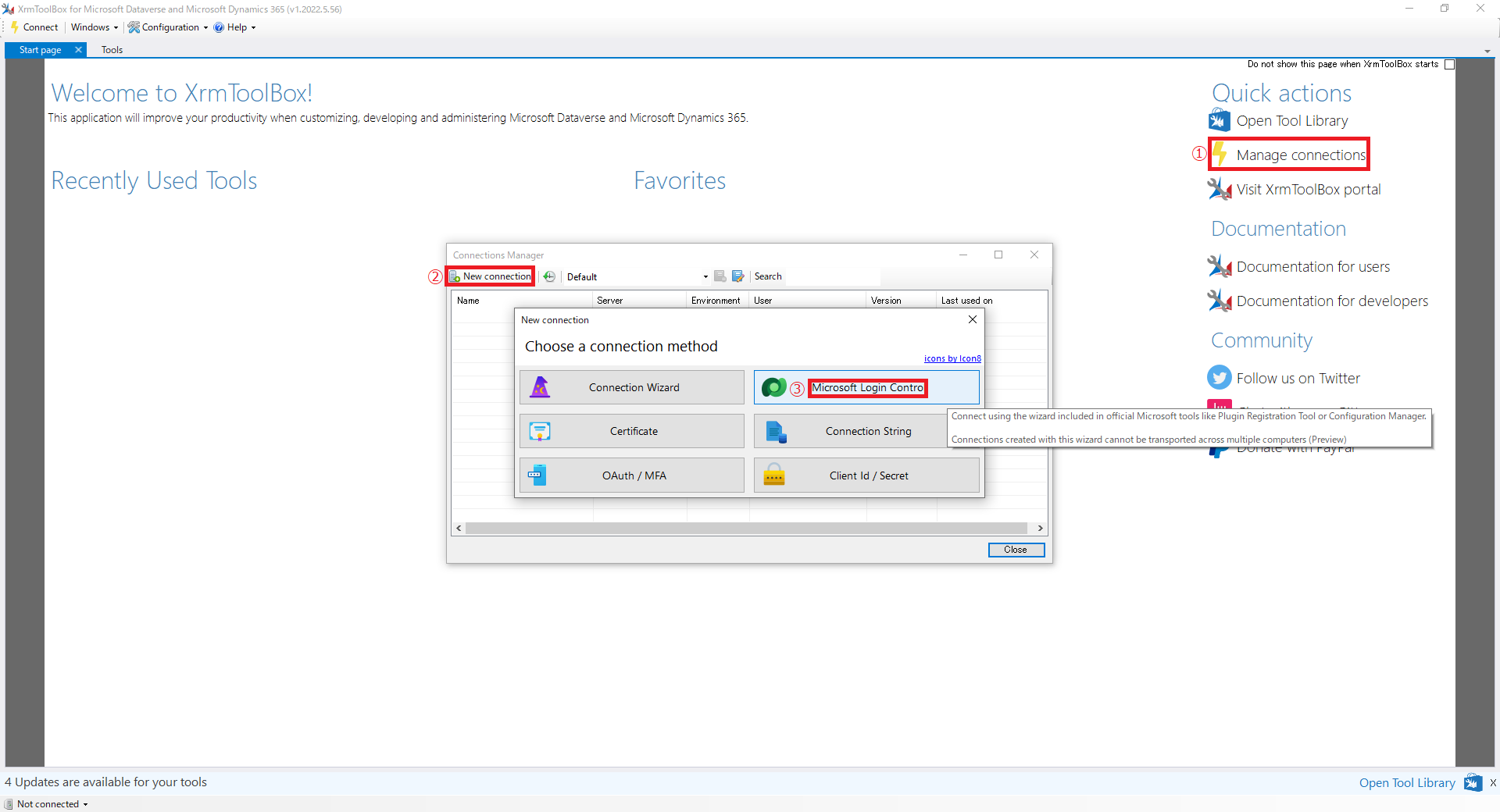Click the Last used on column header
The image size is (1500, 812).
click(x=991, y=301)
